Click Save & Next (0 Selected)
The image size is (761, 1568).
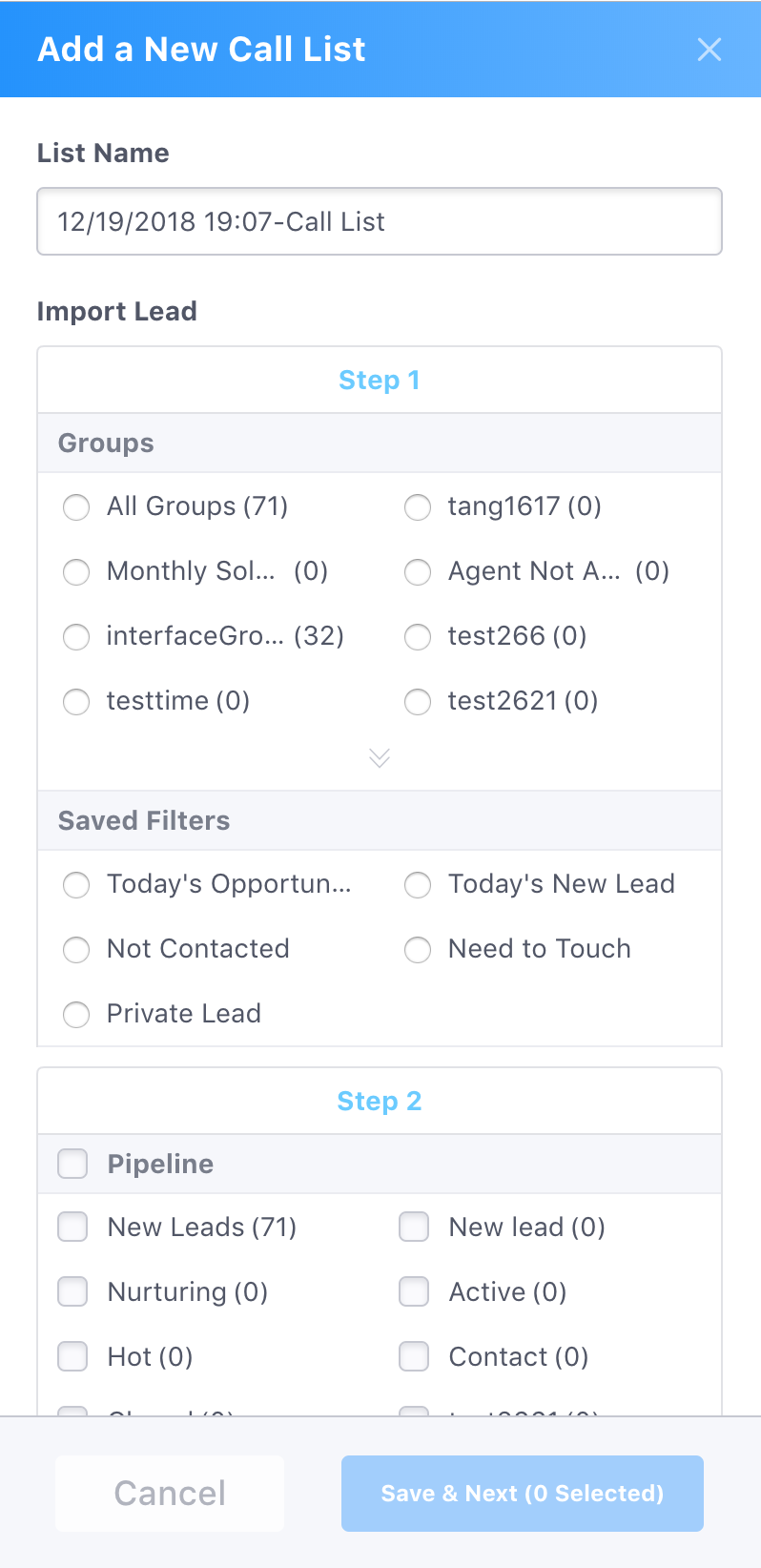tap(522, 1493)
